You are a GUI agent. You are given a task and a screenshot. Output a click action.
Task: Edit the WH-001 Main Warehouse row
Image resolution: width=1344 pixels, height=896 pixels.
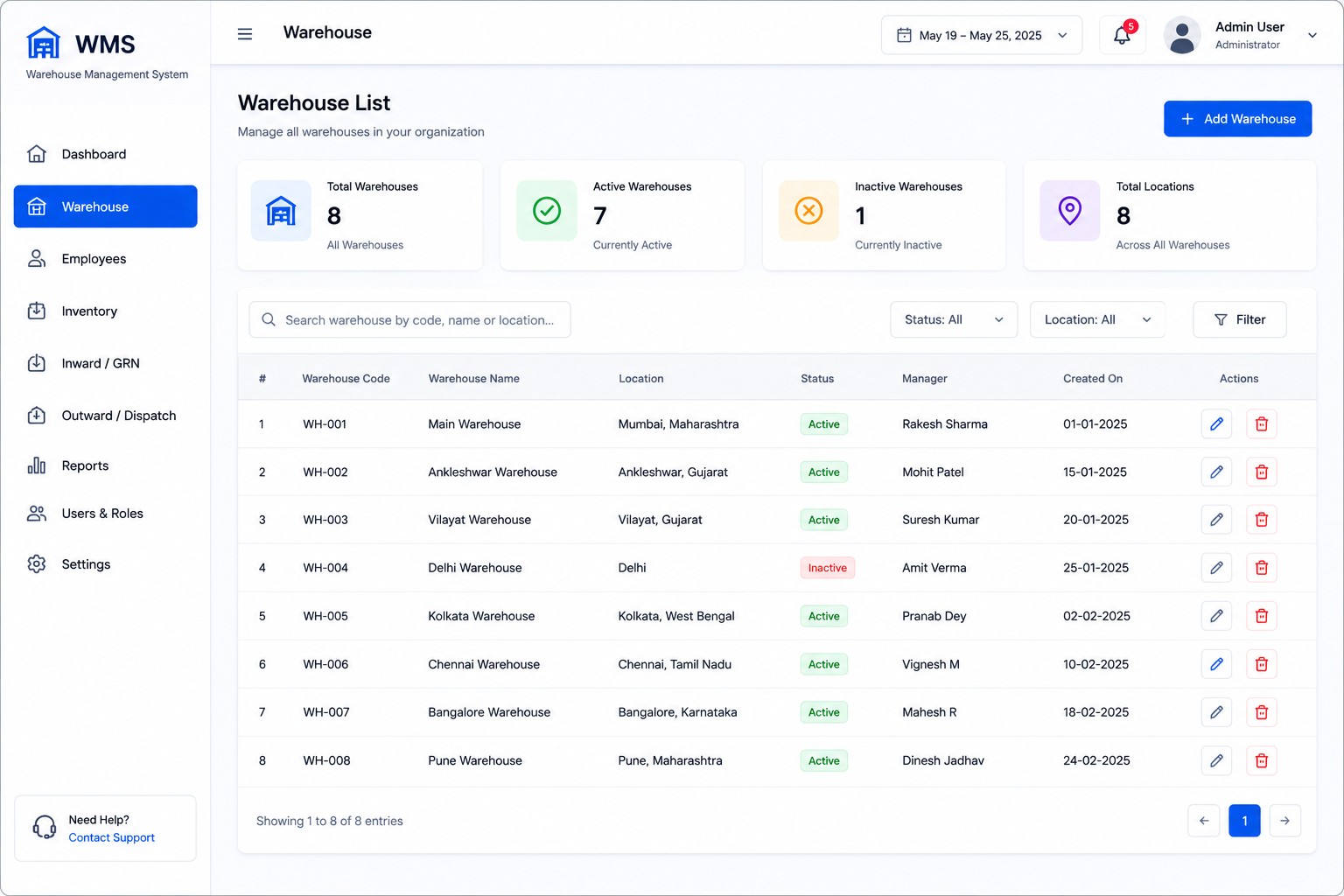[1216, 424]
